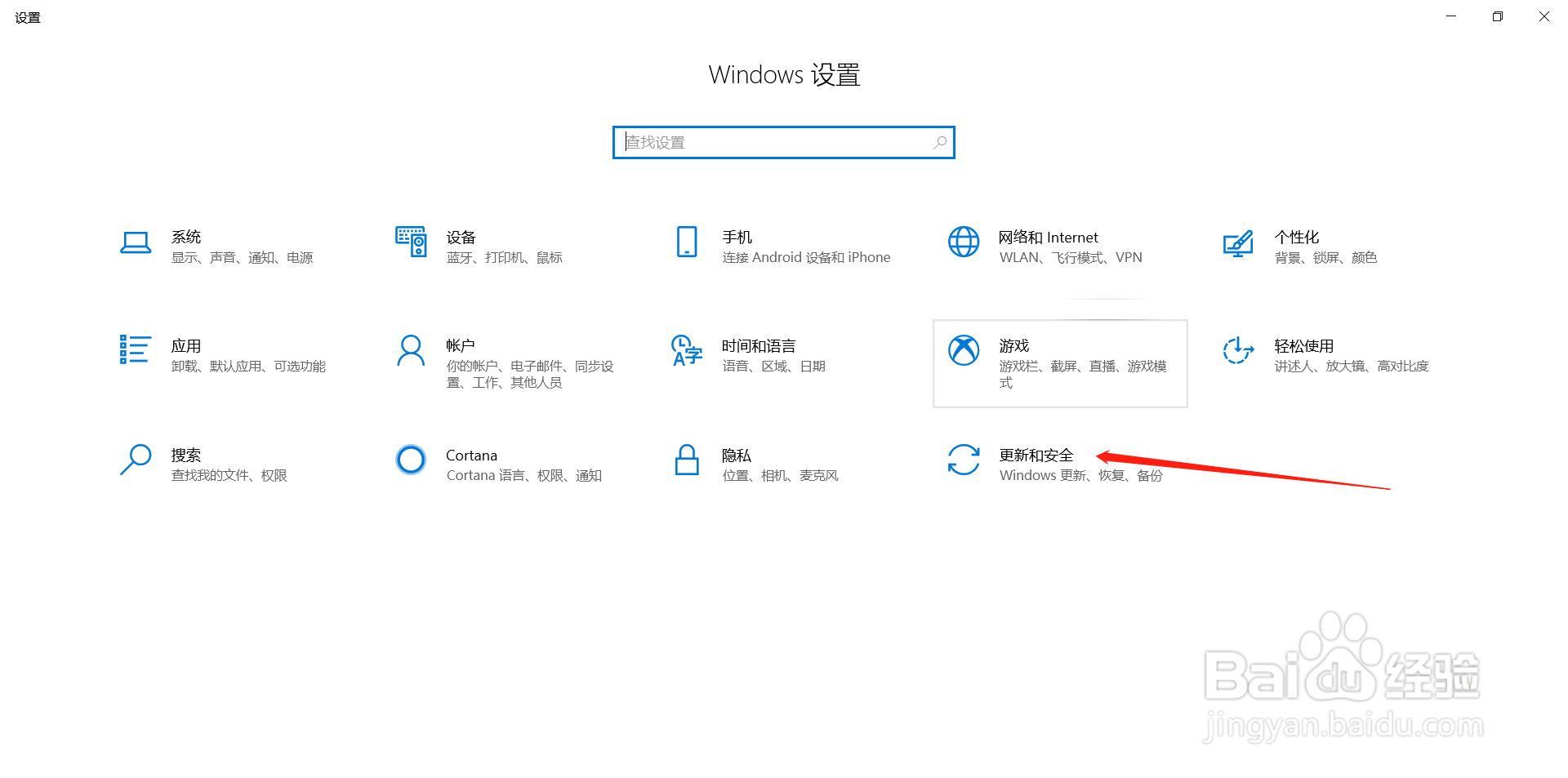Select the 时间和语言 title
The width and height of the screenshot is (1568, 778).
click(x=759, y=345)
